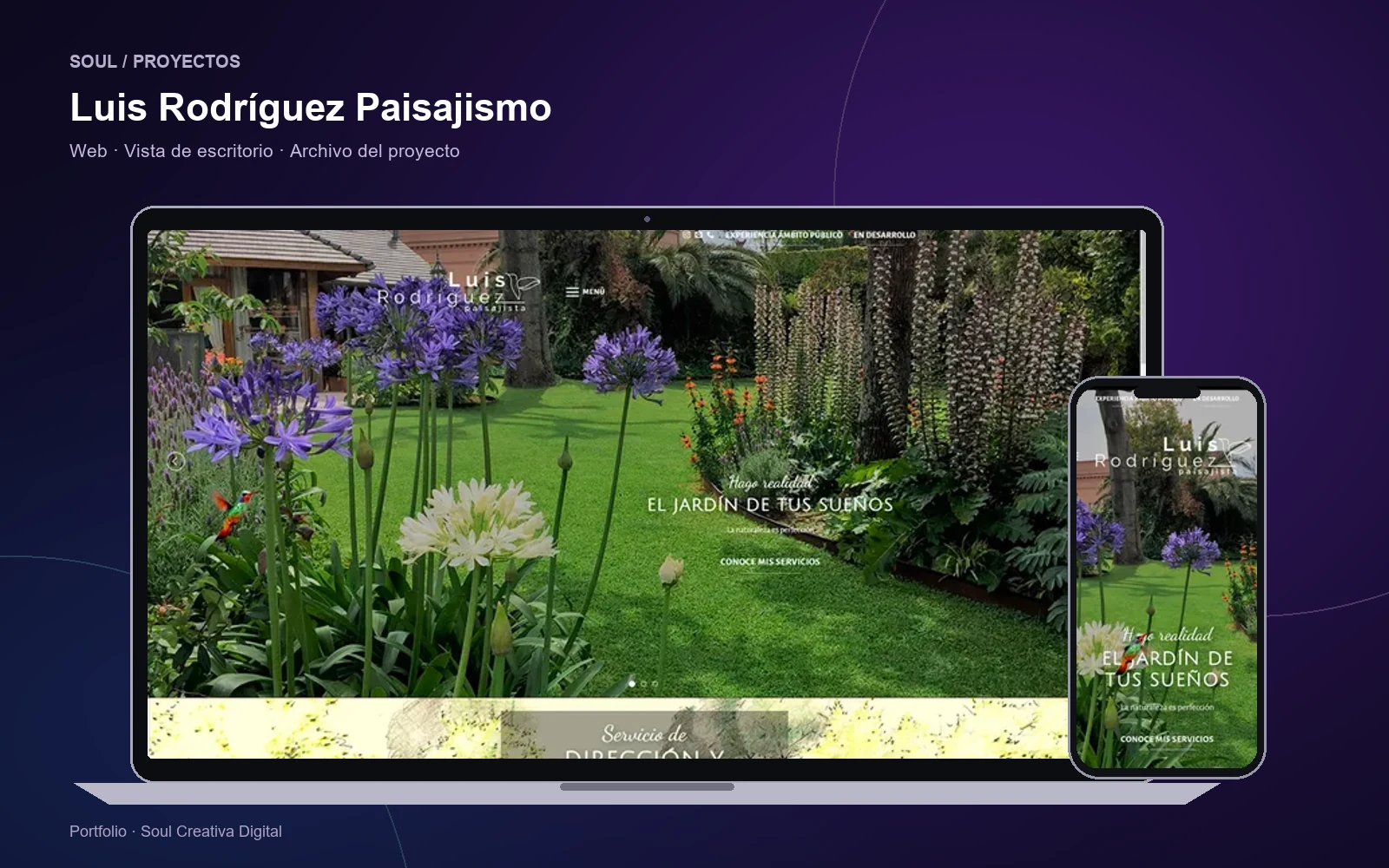1389x868 pixels.
Task: Click CONOCE MIS SERVICIOS on laptop screen
Action: 770,562
